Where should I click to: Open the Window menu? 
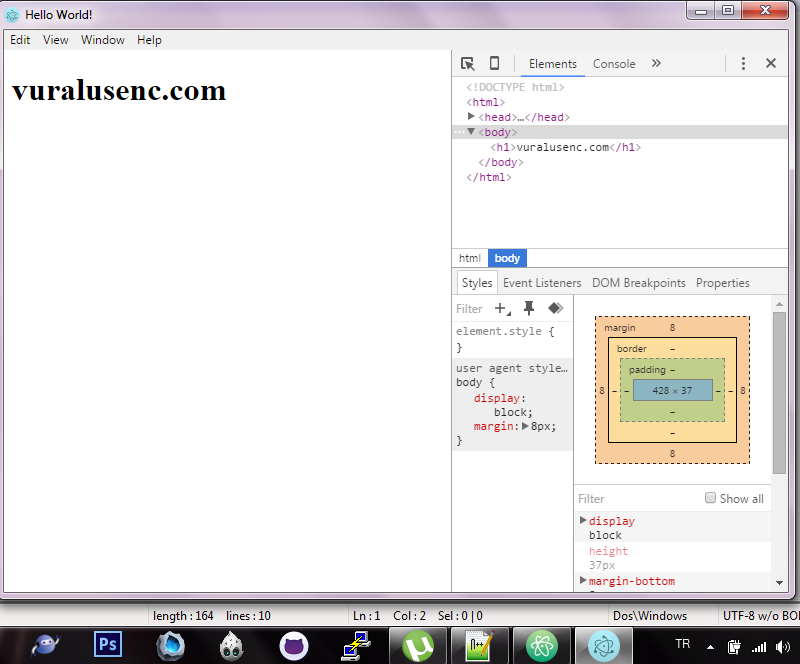pos(103,40)
